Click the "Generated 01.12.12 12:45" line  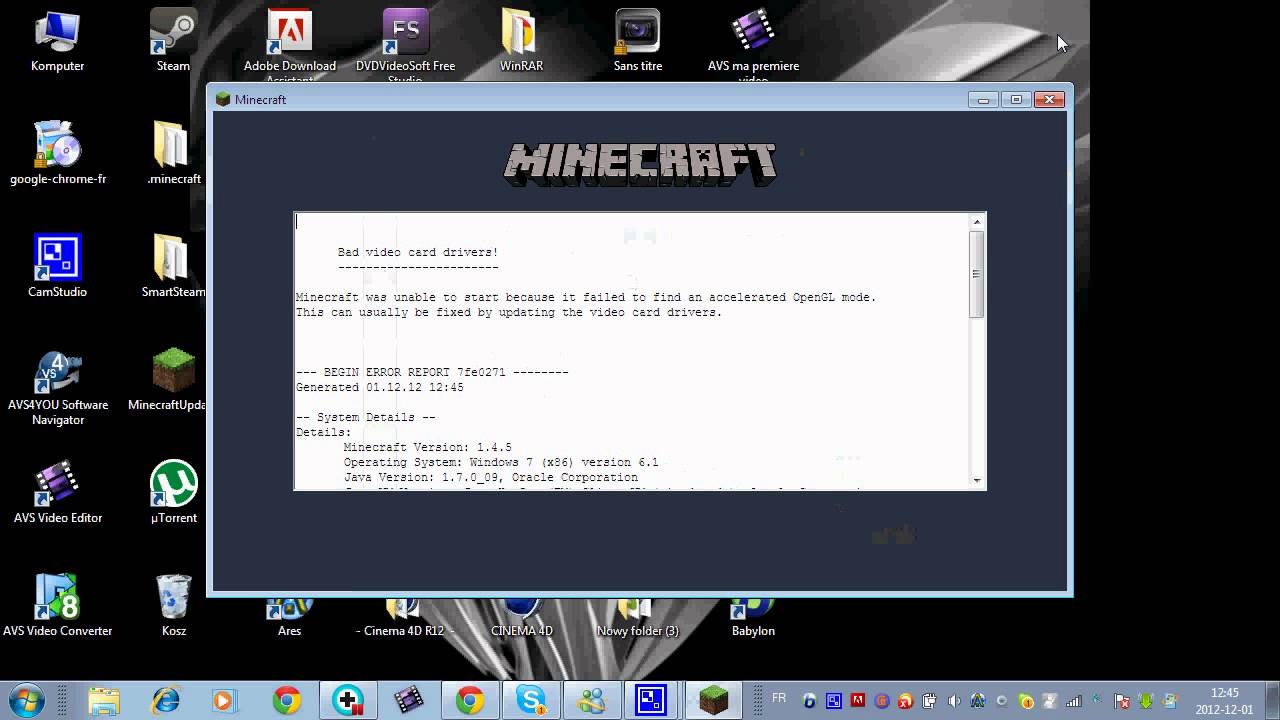379,387
